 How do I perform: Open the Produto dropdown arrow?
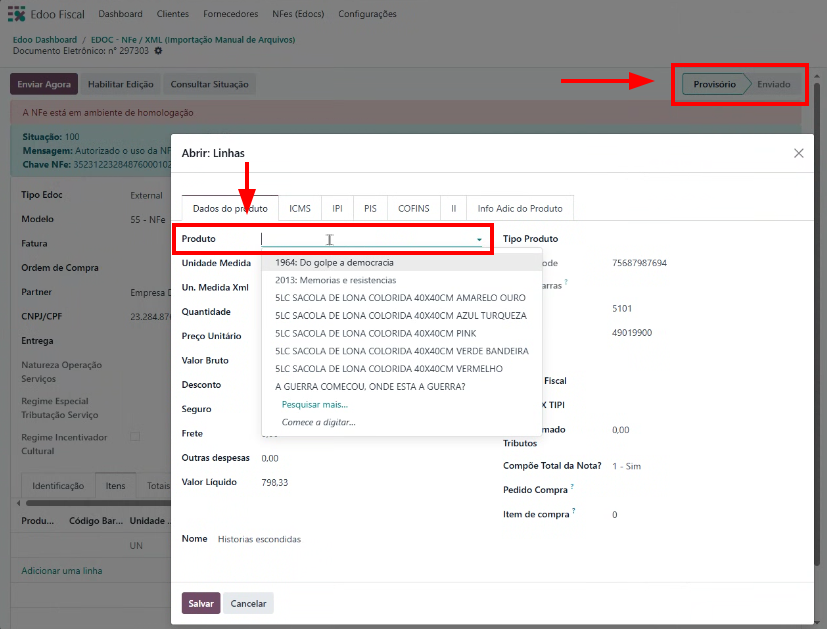tap(479, 239)
